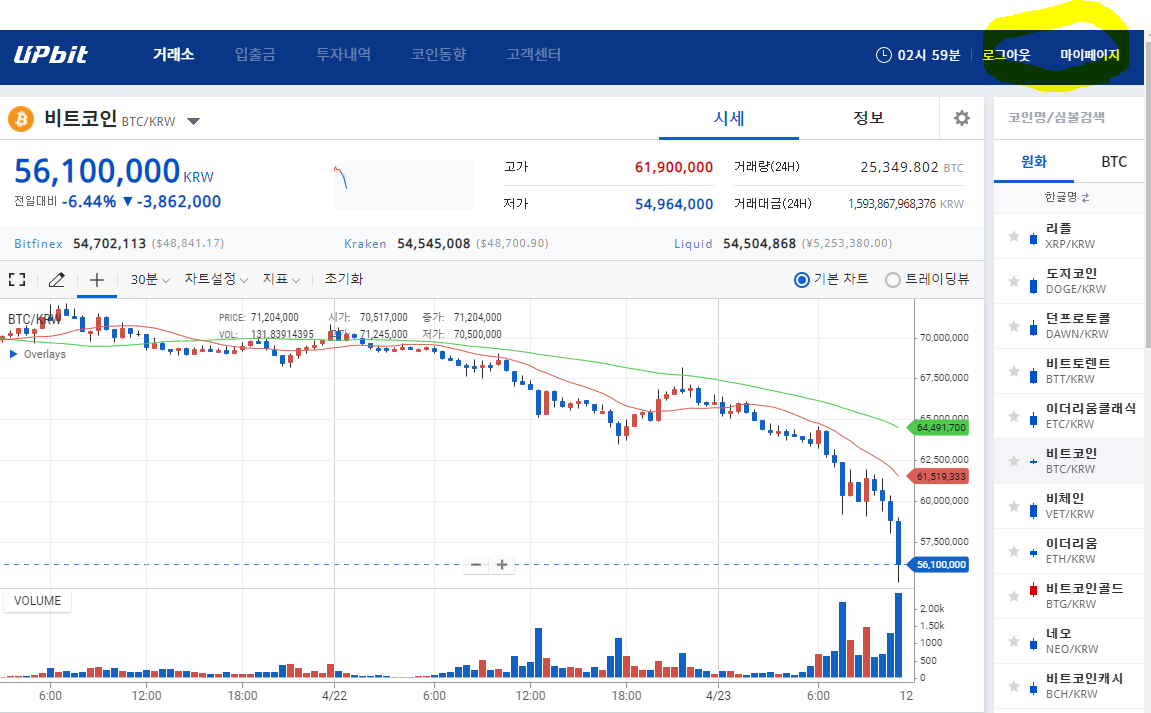1151x713 pixels.
Task: Click the Bitcoin orange coin icon
Action: 21,119
